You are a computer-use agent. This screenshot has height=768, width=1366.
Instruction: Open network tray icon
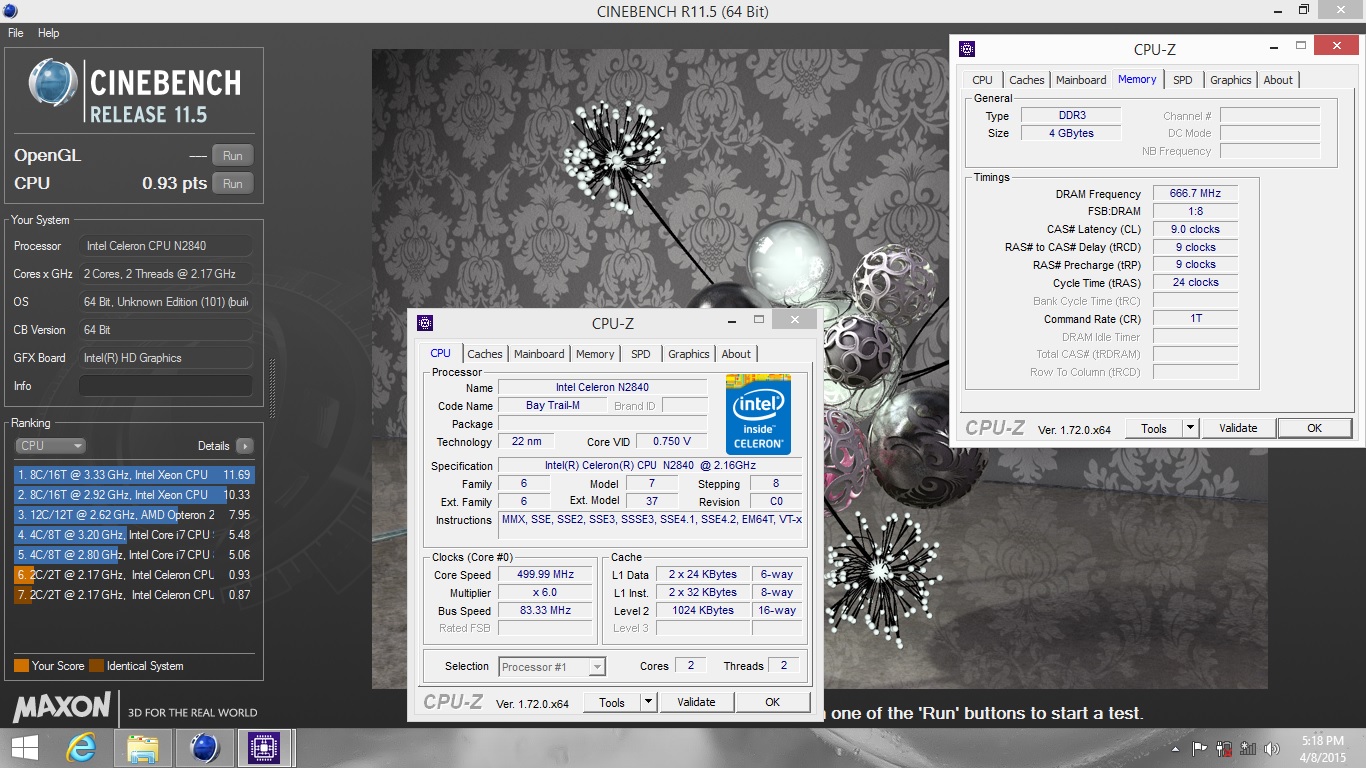[x=1248, y=748]
